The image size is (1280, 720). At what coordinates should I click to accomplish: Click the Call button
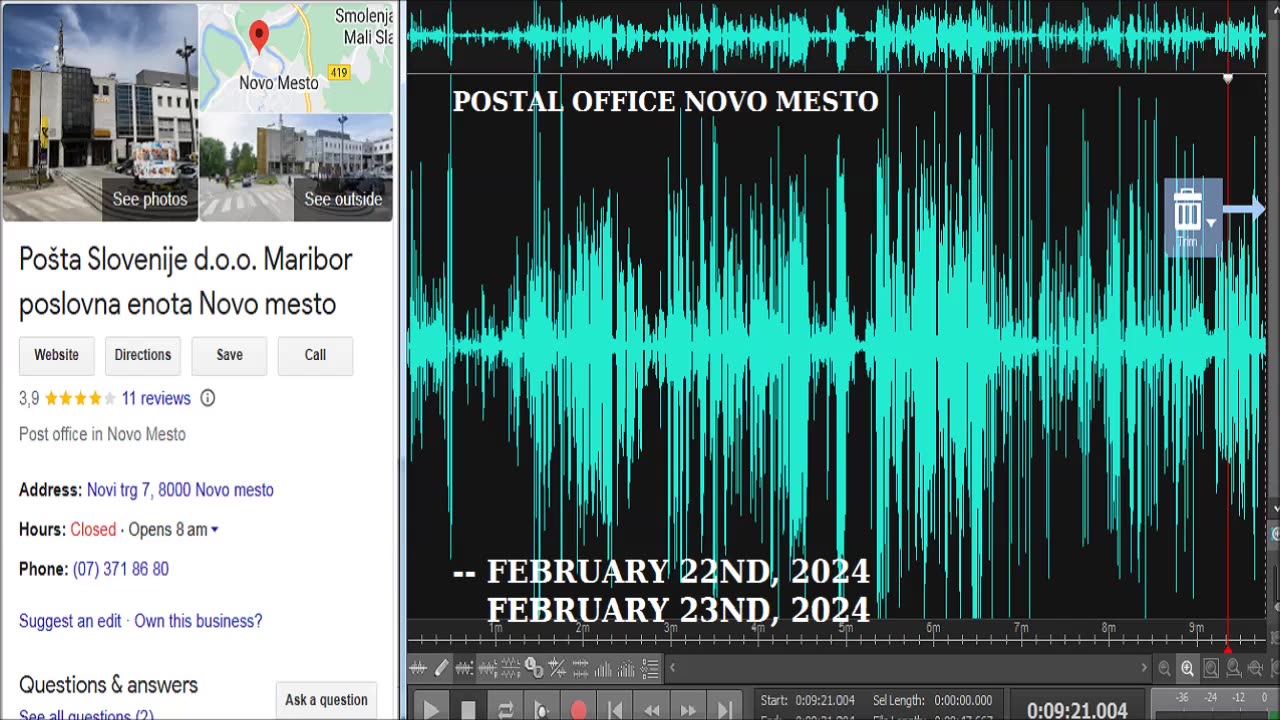(315, 355)
